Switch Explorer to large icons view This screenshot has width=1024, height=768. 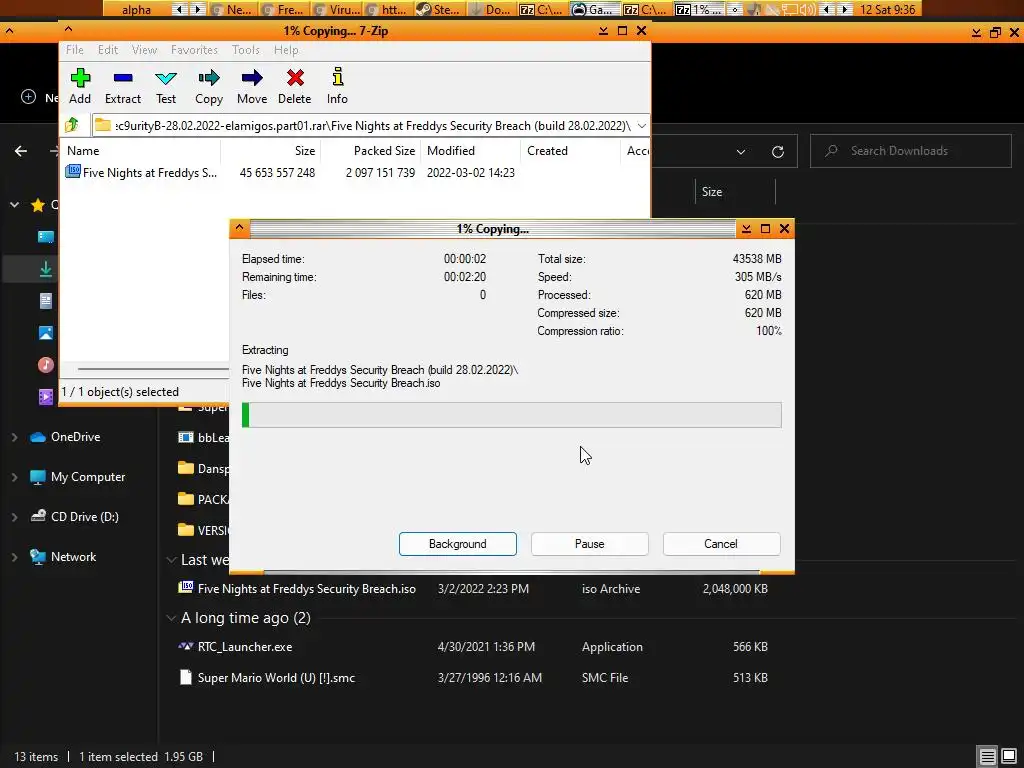pyautogui.click(x=1009, y=756)
